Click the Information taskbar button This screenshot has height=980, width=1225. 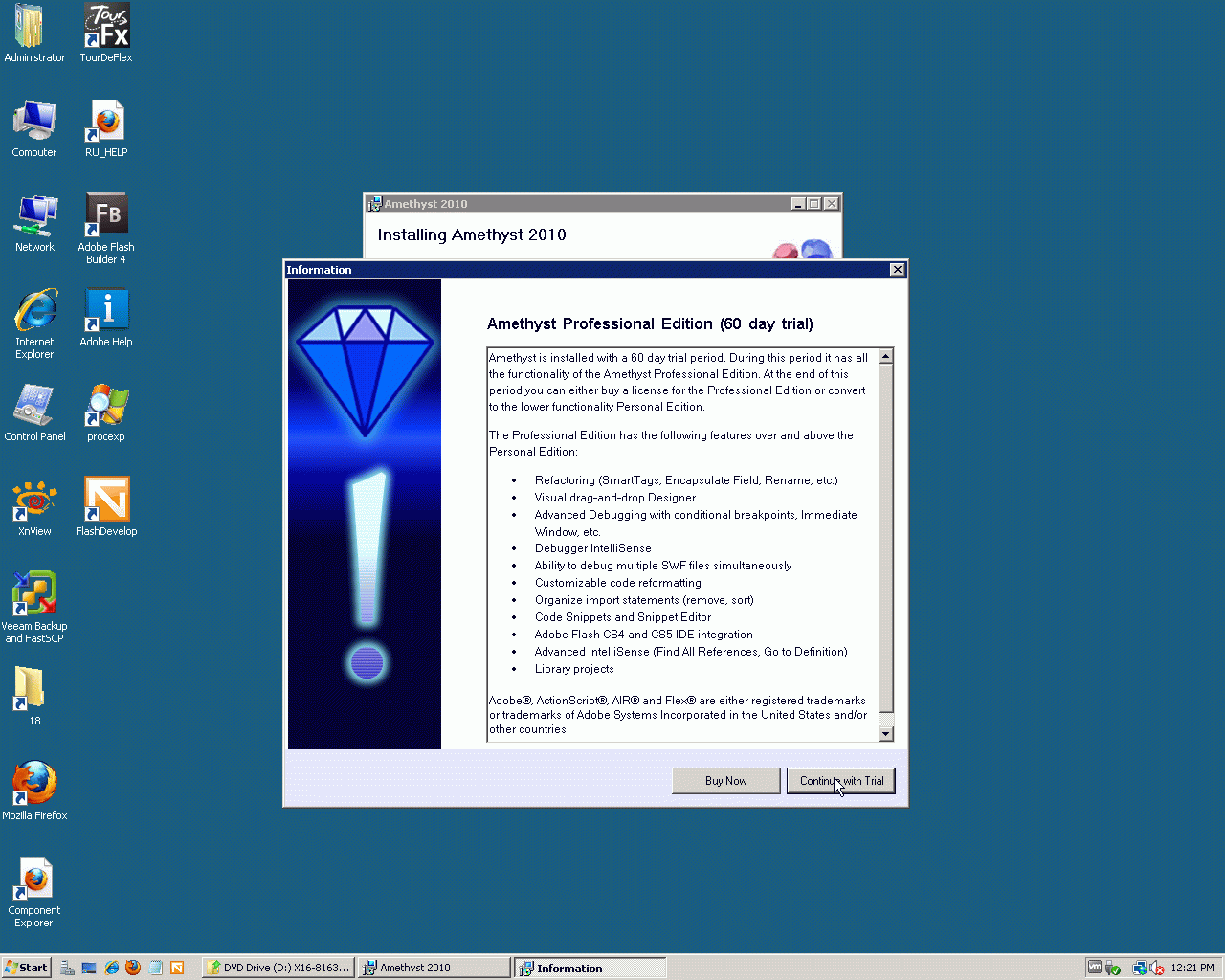[590, 968]
